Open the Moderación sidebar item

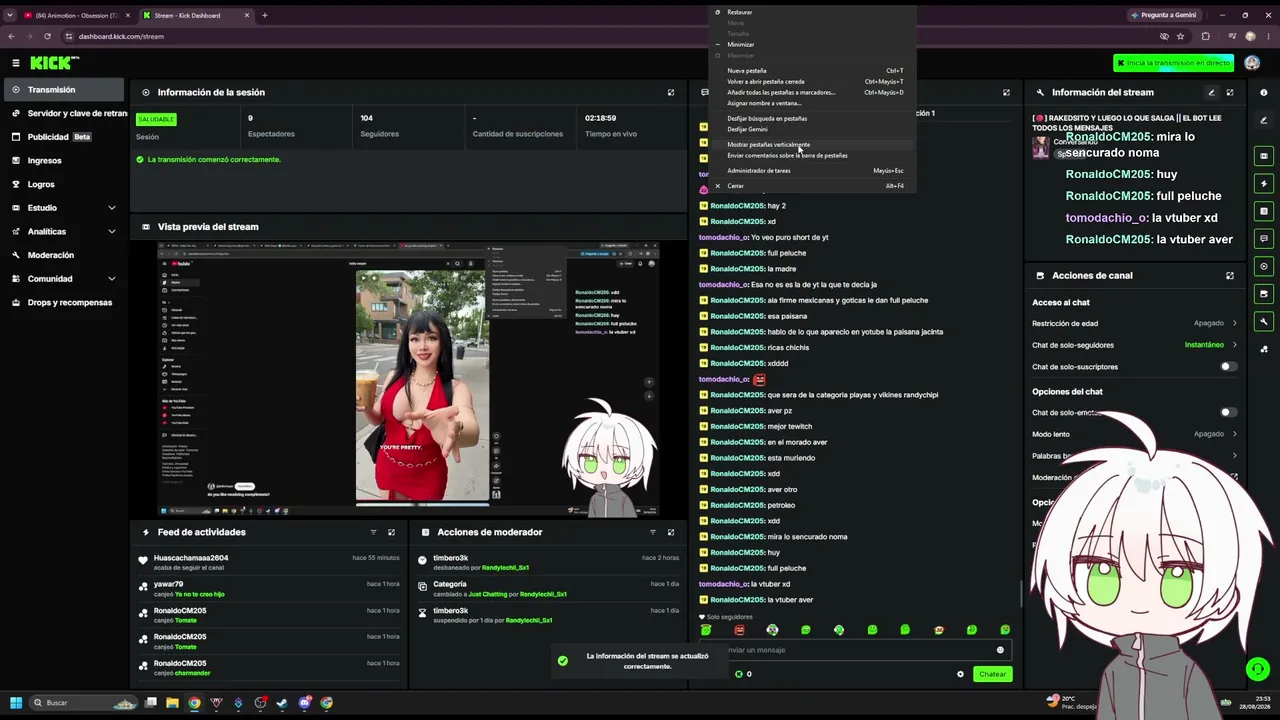click(x=62, y=255)
